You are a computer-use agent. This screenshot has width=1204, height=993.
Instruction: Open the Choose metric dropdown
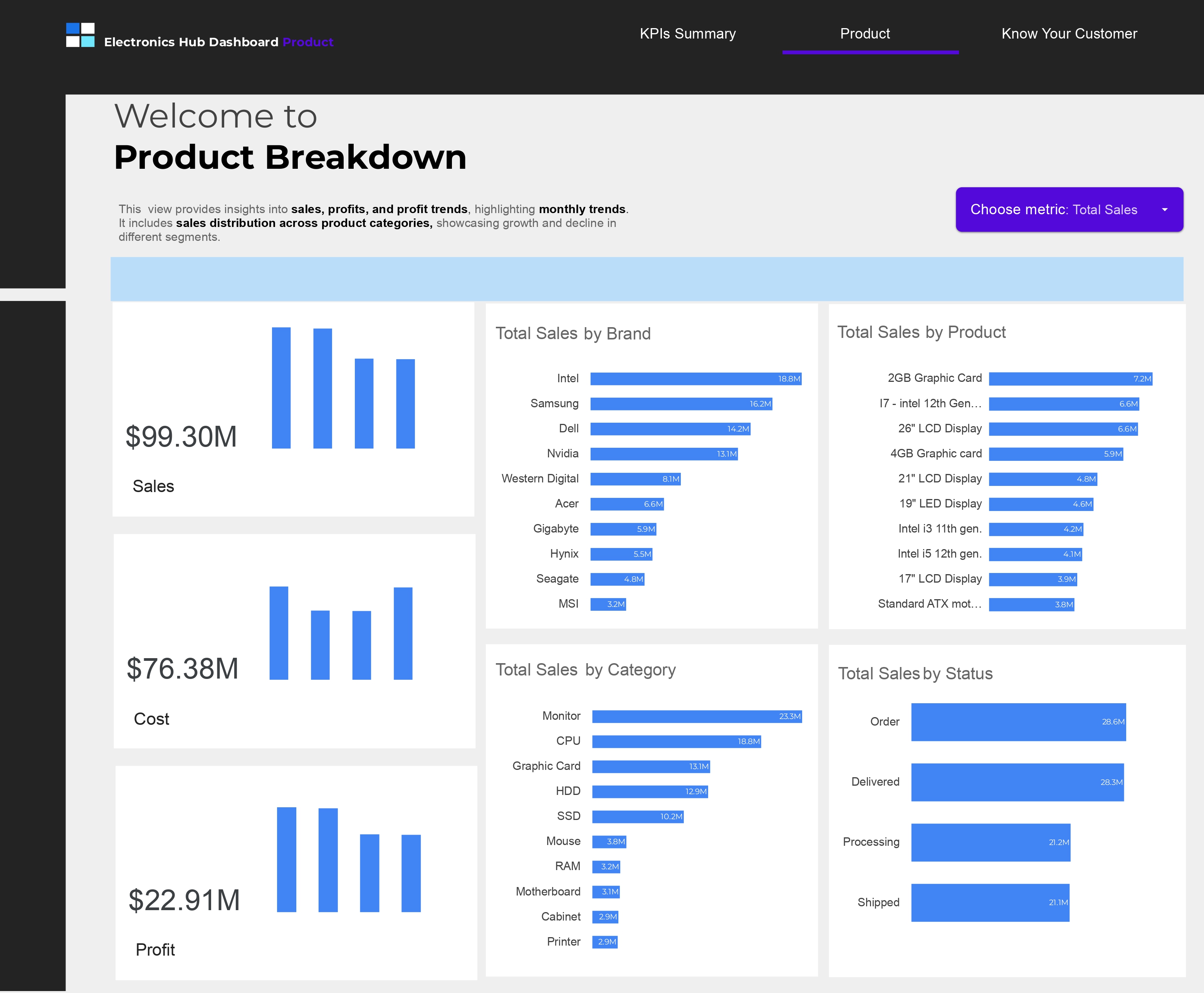1069,209
